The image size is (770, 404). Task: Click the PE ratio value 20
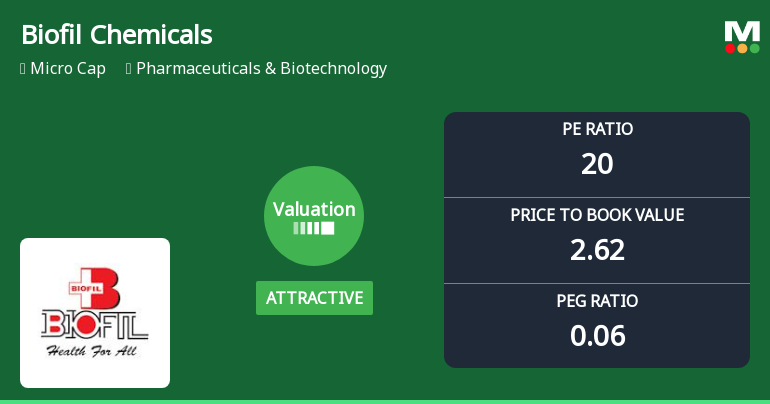coord(597,164)
